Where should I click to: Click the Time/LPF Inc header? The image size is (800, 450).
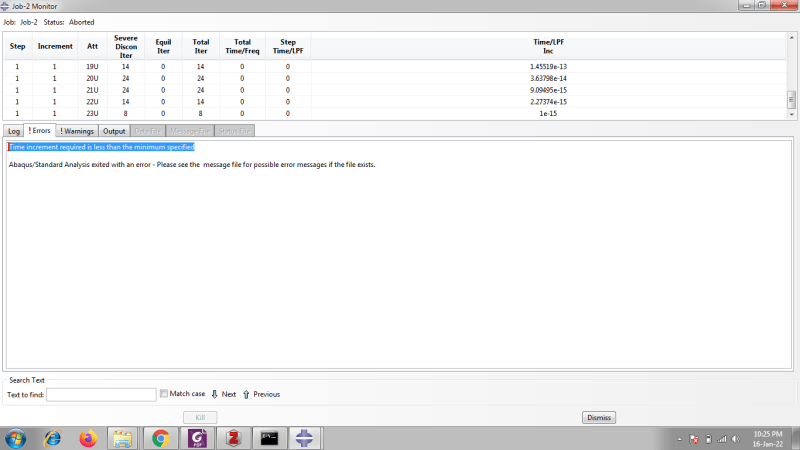click(548, 46)
